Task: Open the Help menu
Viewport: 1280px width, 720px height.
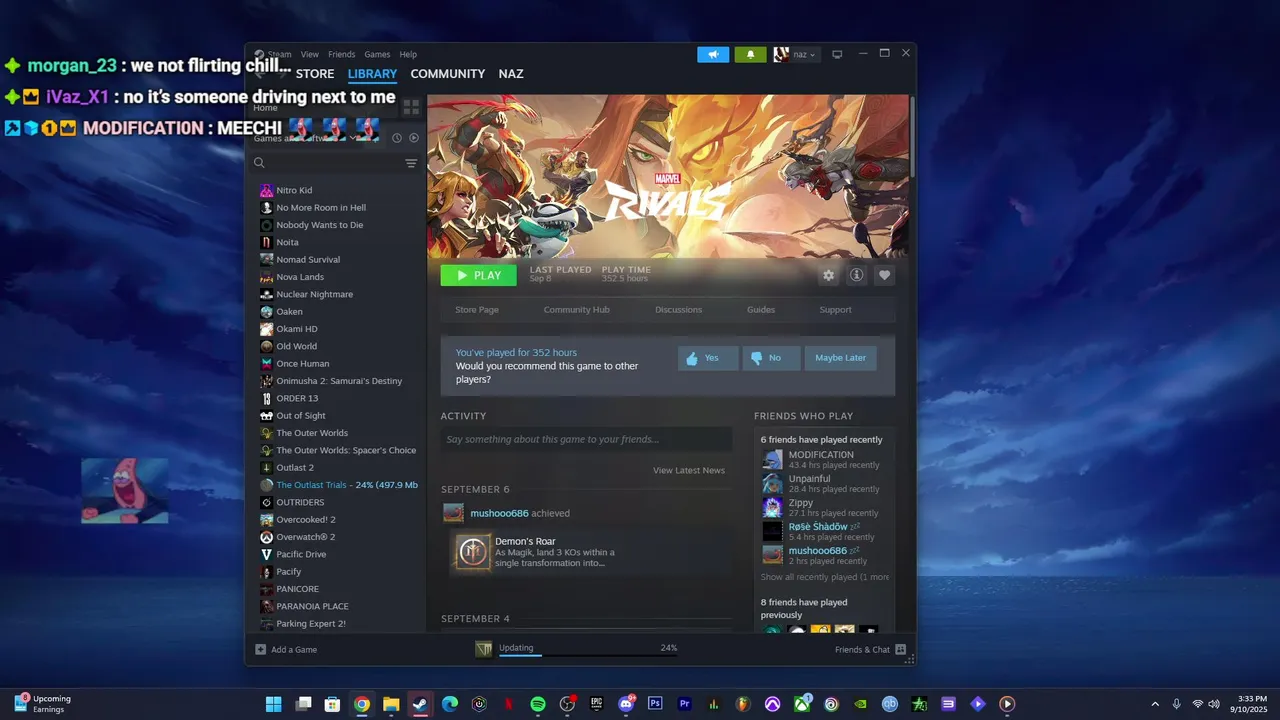Action: [x=408, y=55]
